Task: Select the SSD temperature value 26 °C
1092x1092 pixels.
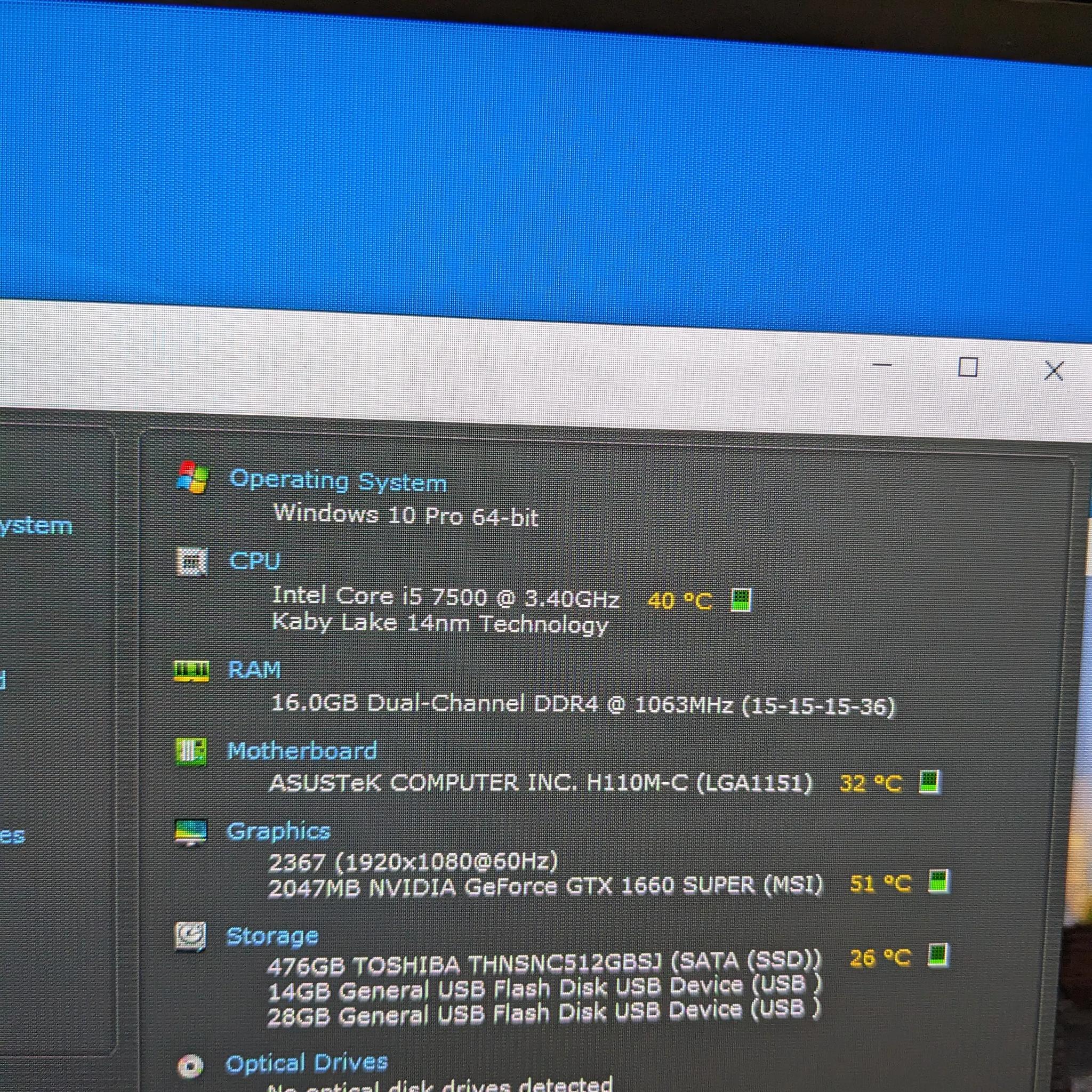Action: [x=881, y=958]
